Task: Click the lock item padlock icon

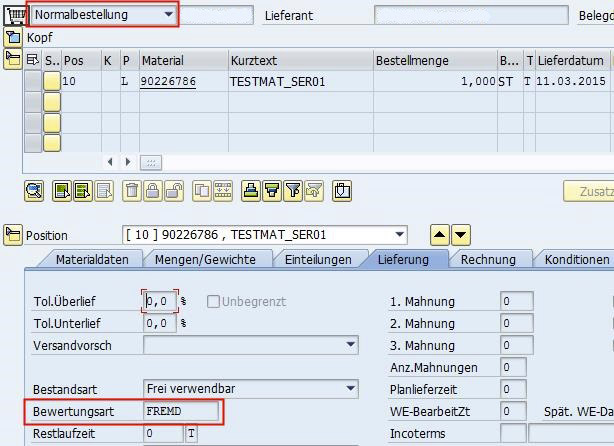Action: tap(152, 191)
